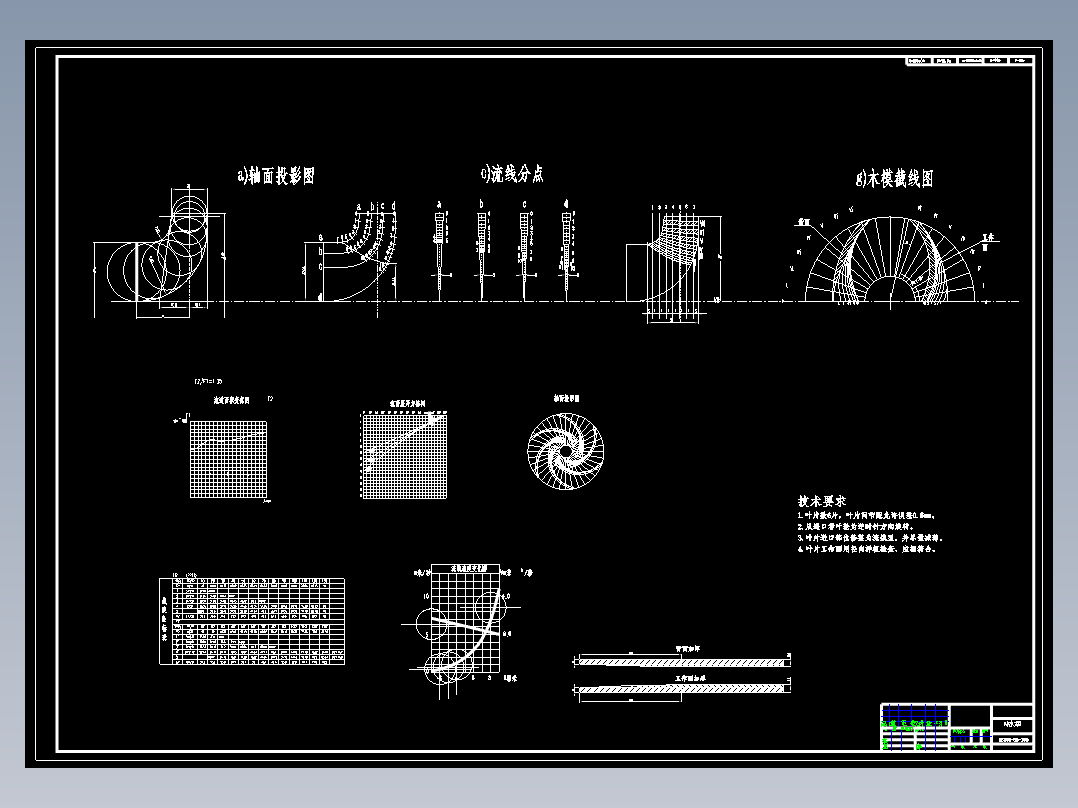This screenshot has height=808, width=1078.
Task: Click the '背面加厚' hatched thickness bar
Action: pyautogui.click(x=682, y=662)
